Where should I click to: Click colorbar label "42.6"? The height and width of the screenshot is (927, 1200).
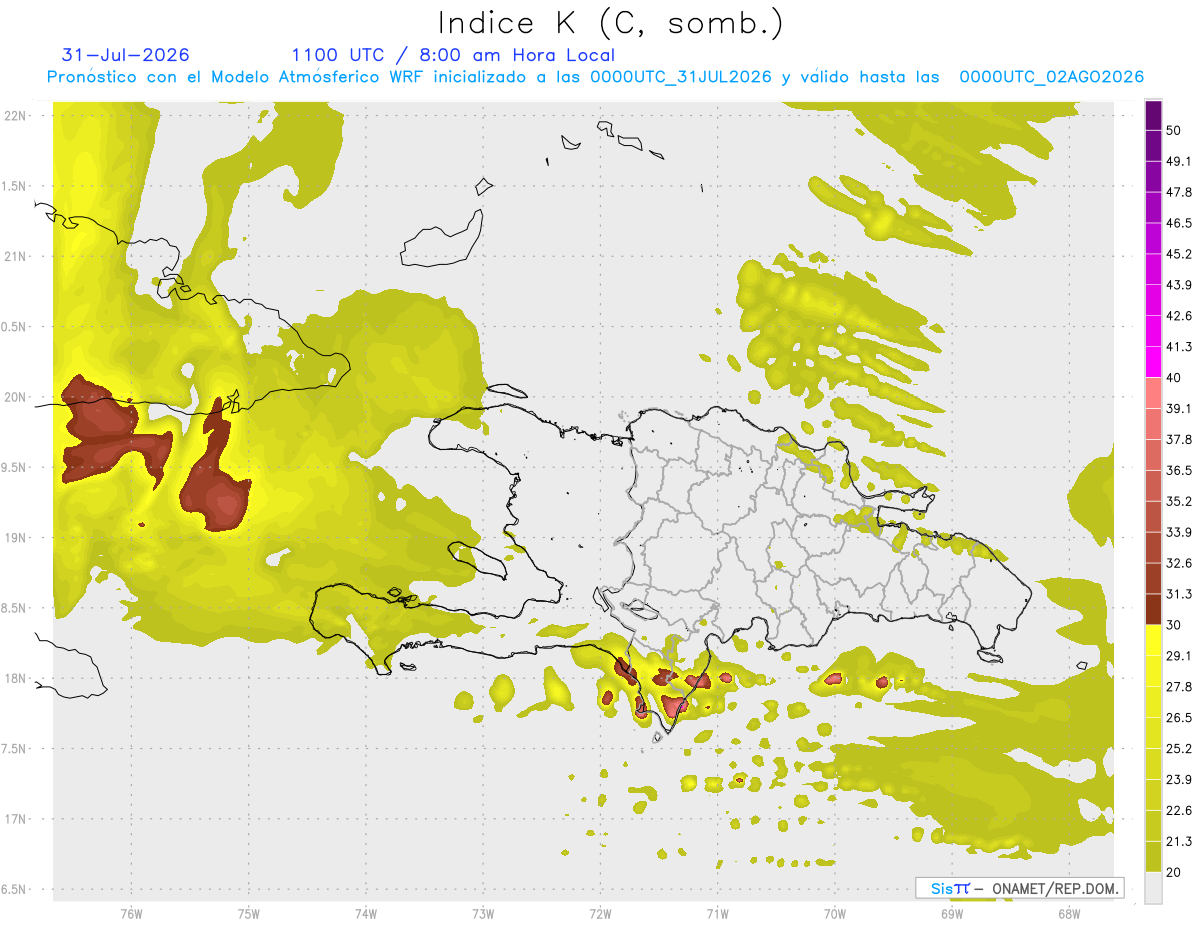[1179, 316]
